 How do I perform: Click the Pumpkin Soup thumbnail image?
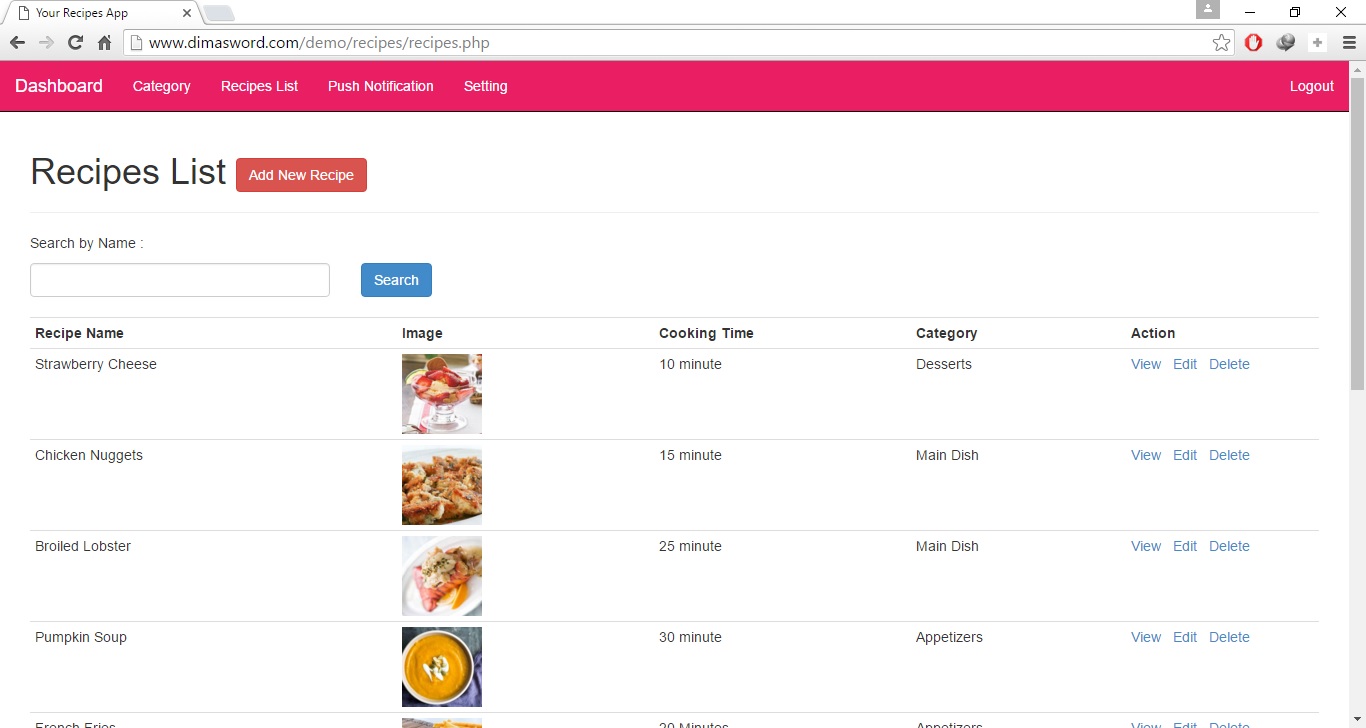click(x=442, y=667)
